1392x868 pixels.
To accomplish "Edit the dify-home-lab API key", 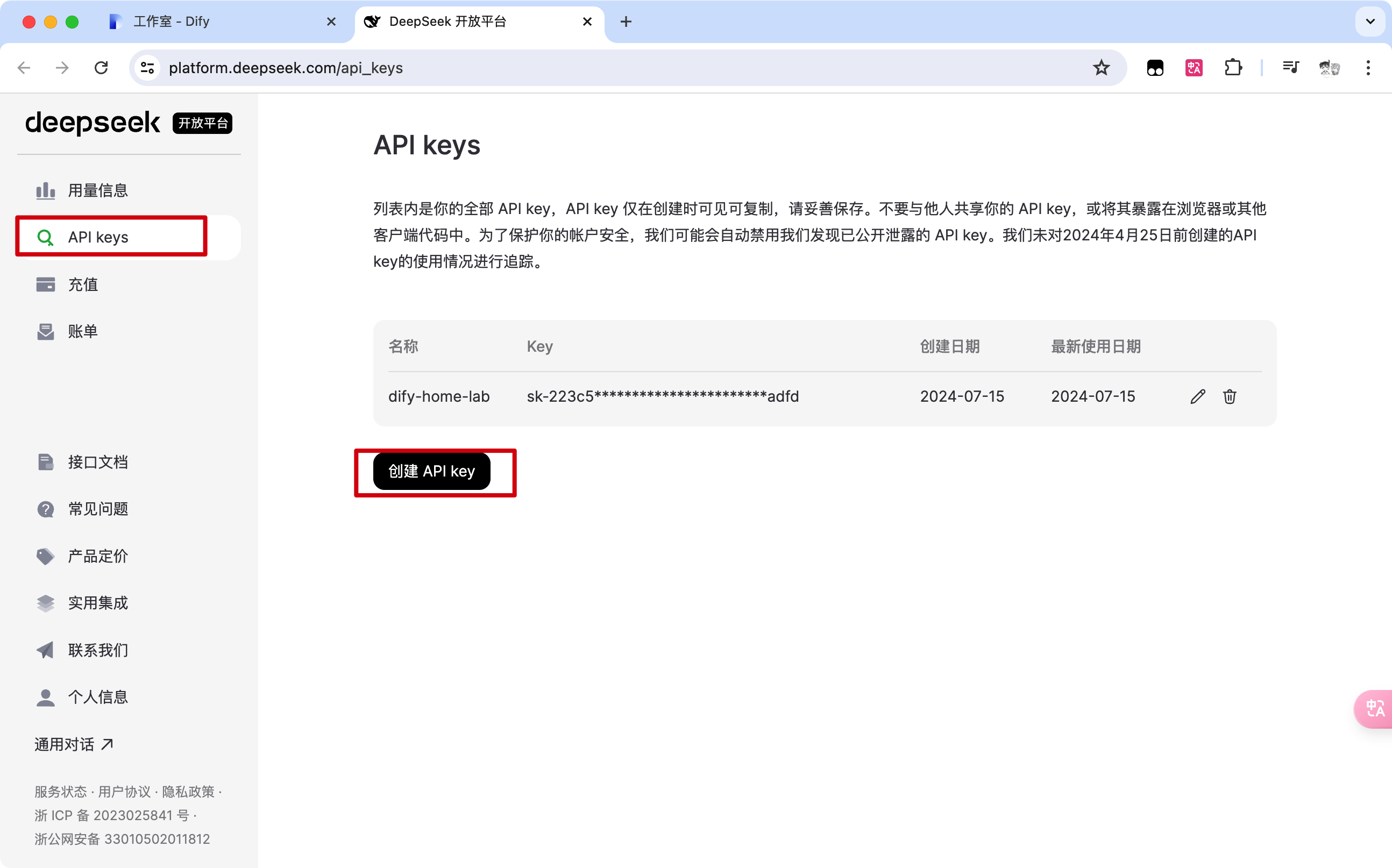I will tap(1197, 396).
